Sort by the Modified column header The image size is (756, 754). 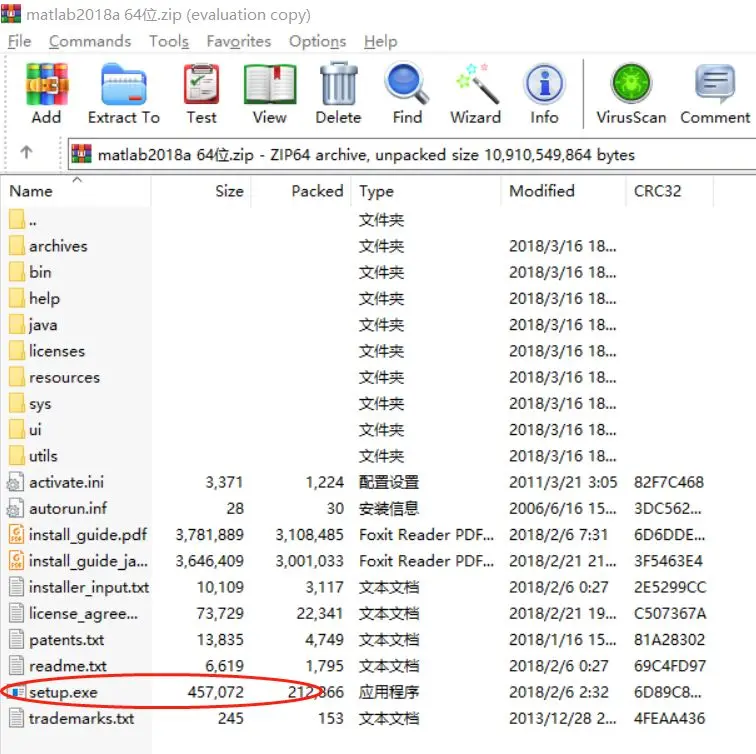click(x=564, y=191)
